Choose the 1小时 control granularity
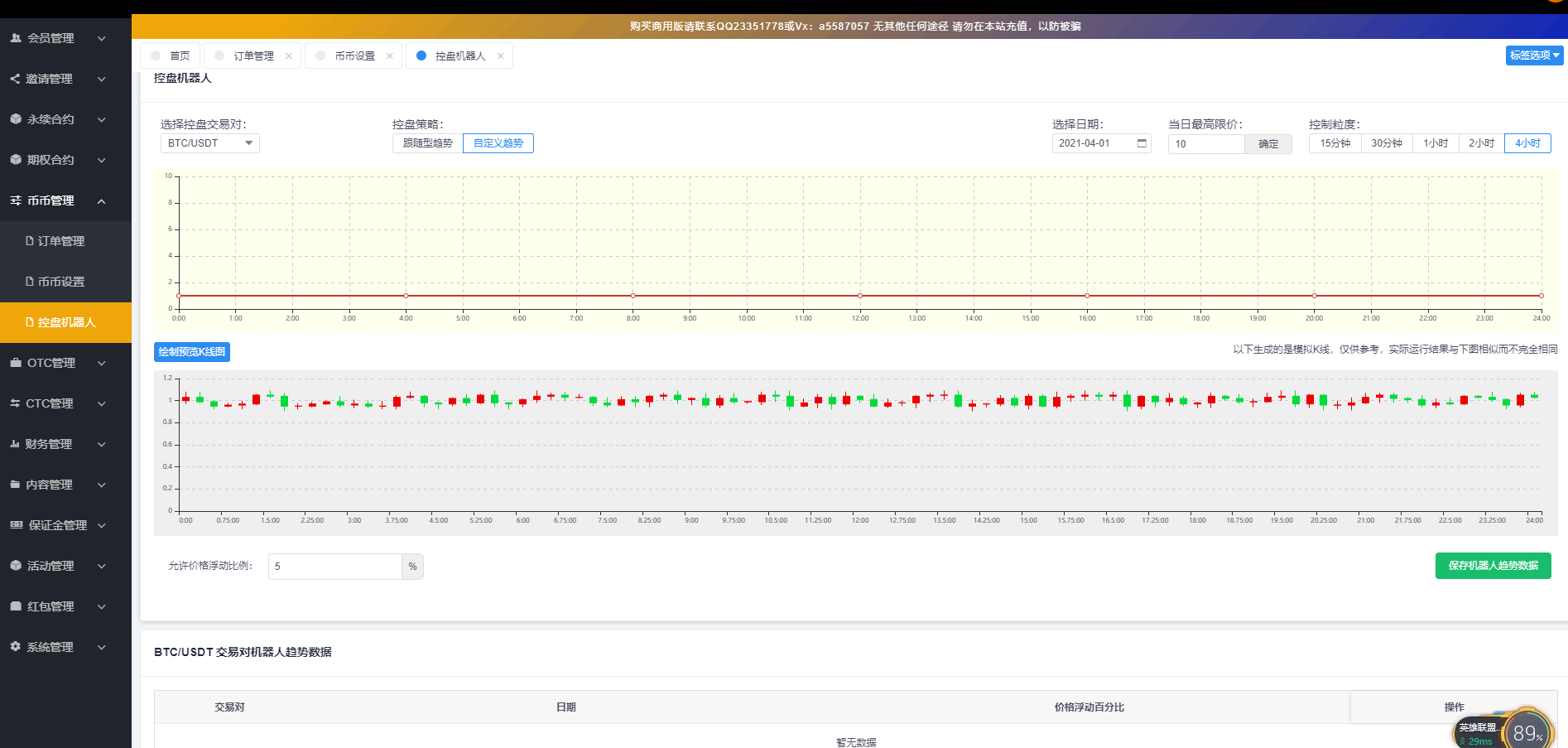1568x748 pixels. click(x=1435, y=143)
